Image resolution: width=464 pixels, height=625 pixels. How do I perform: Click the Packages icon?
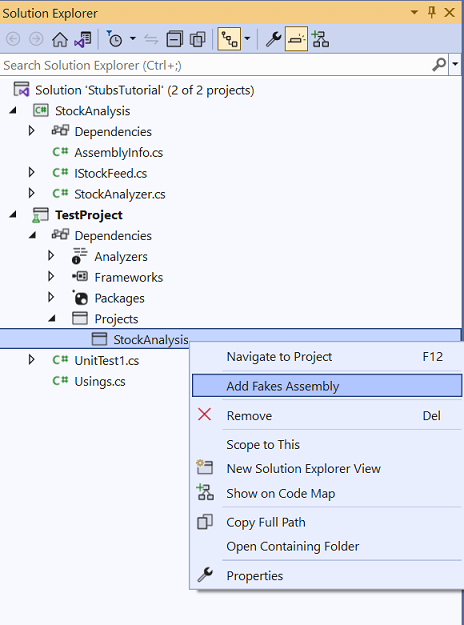[80, 297]
